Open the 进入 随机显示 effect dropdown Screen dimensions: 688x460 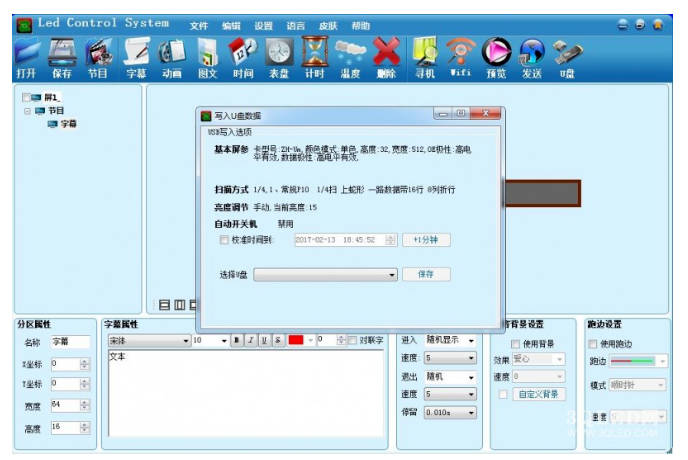click(470, 341)
